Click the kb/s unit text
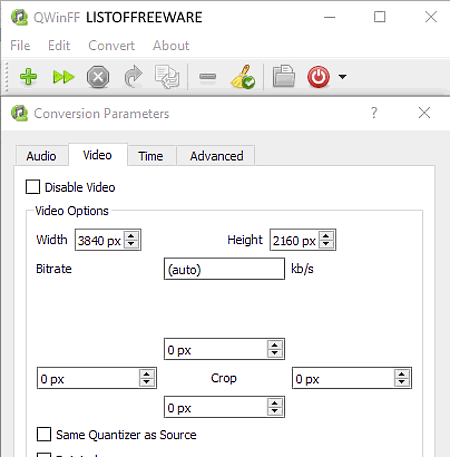Image resolution: width=450 pixels, height=457 pixels. point(302,268)
